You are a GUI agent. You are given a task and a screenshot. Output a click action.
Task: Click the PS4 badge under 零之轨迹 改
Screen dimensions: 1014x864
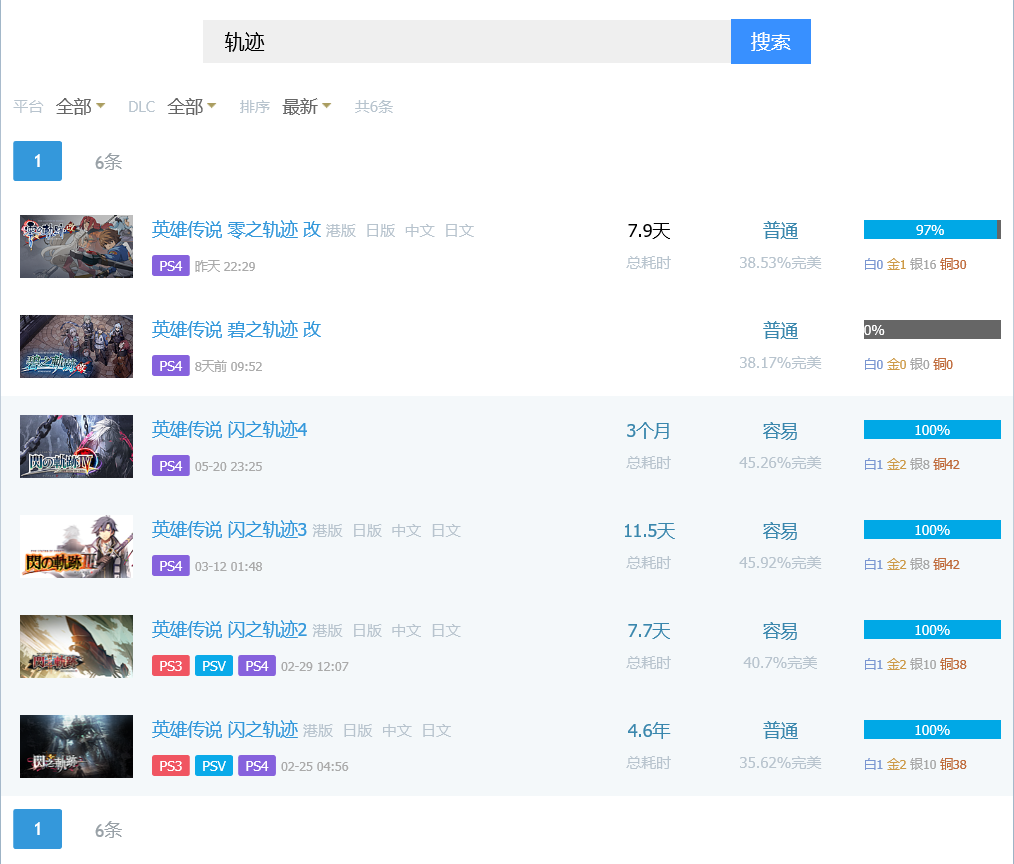tap(170, 266)
